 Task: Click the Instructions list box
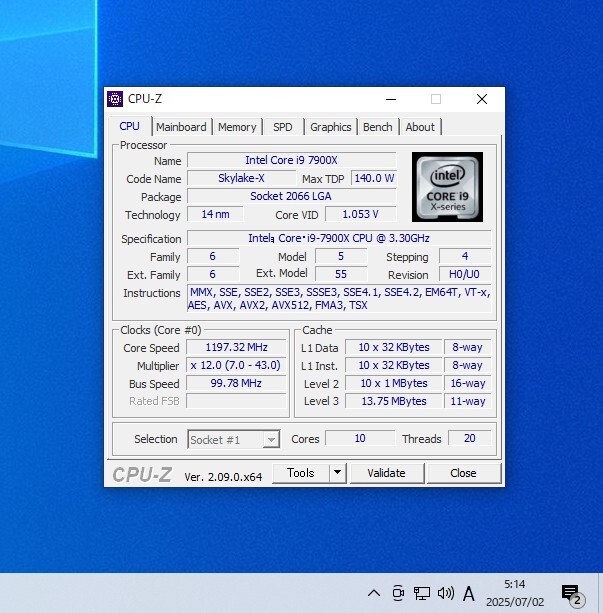pos(339,299)
